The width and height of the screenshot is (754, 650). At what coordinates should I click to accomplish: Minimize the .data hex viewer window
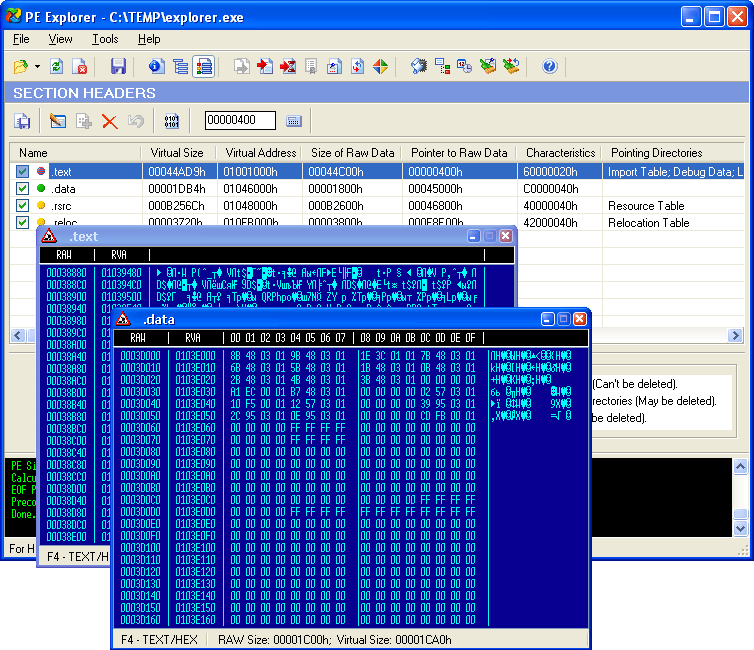pos(548,319)
